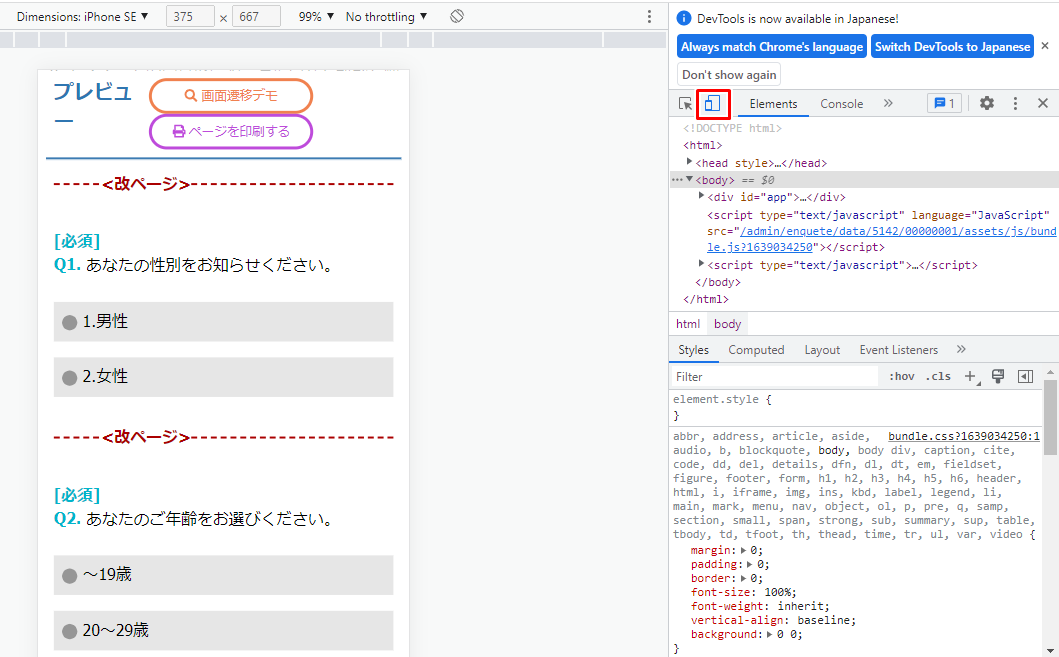Toggle element state :hov button
This screenshot has width=1059, height=657.
click(902, 377)
